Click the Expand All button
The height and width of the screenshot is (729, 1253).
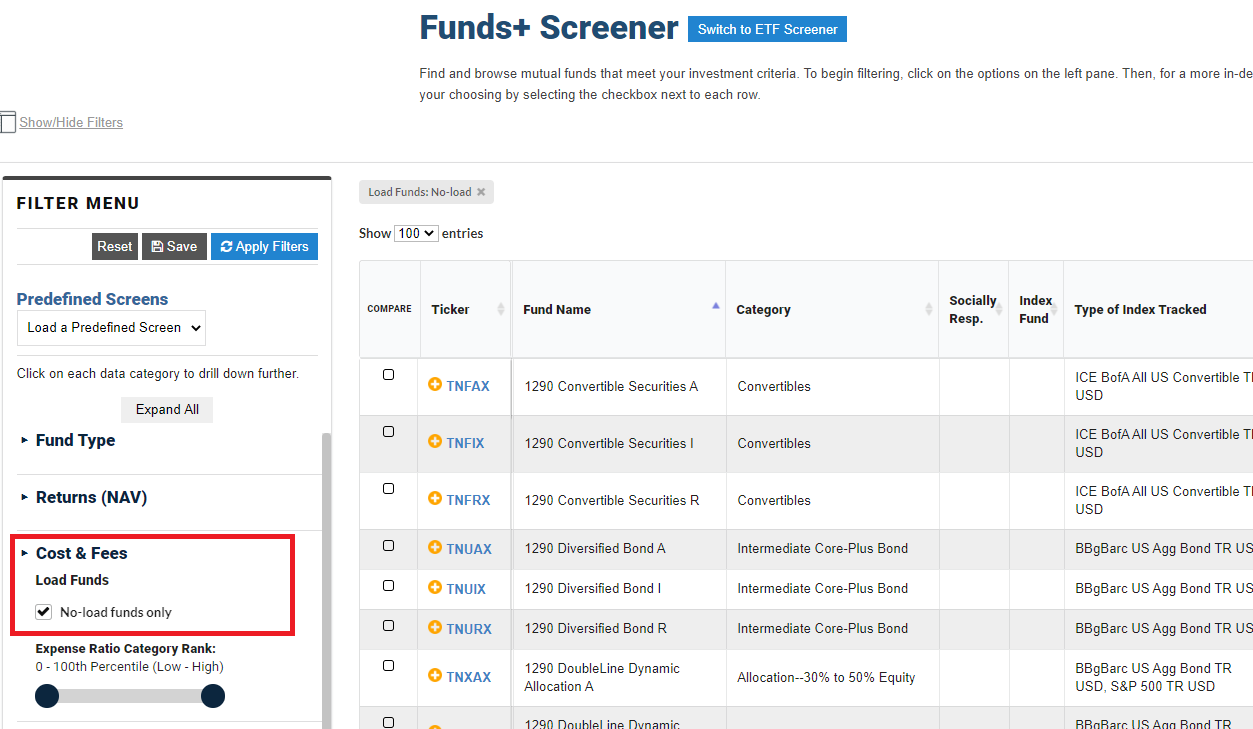coord(167,410)
